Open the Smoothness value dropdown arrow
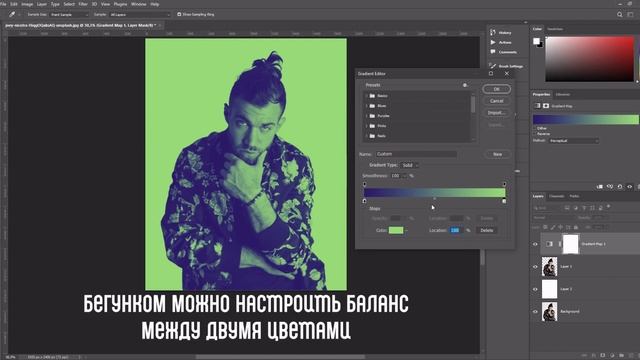640x360 pixels. 404,176
